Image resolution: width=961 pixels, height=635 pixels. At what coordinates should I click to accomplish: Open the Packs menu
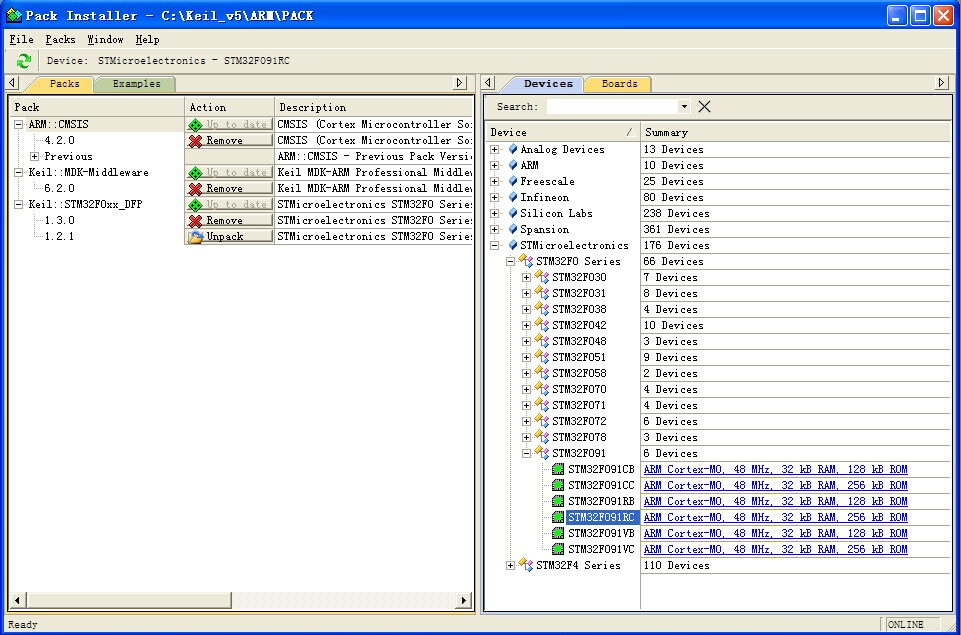click(60, 39)
